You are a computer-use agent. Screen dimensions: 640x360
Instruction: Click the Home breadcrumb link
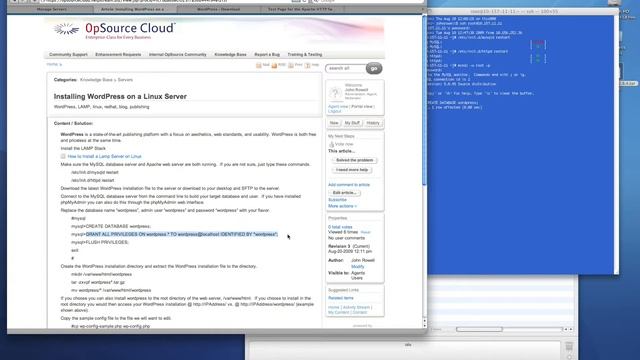coord(52,64)
